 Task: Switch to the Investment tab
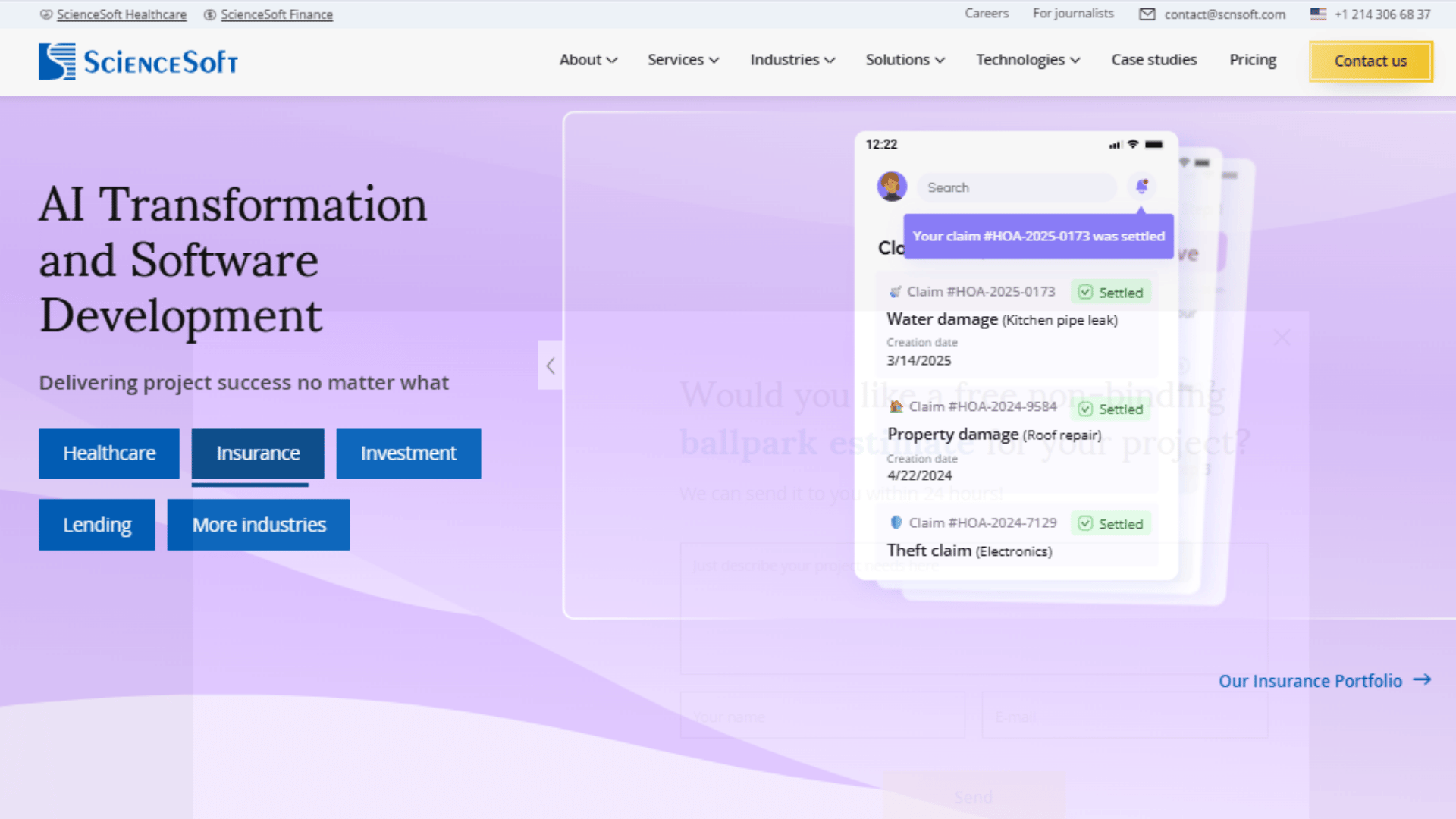(409, 453)
